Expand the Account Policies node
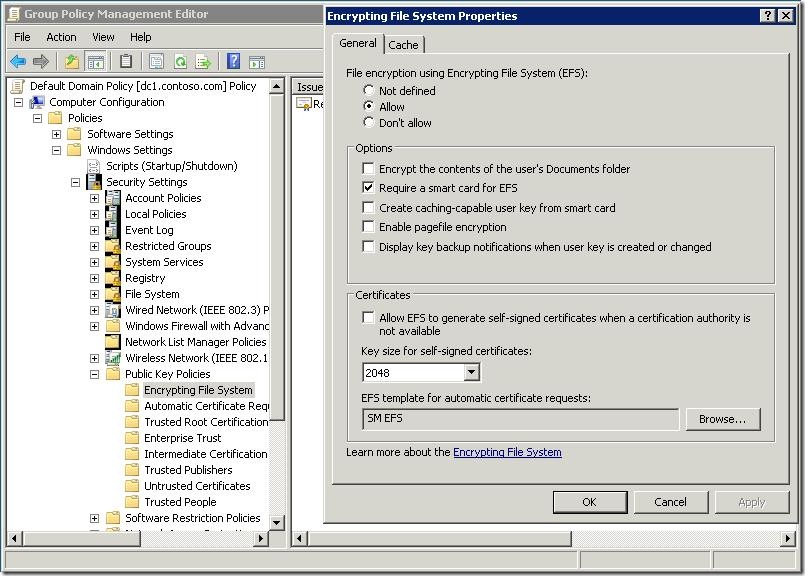Image resolution: width=805 pixels, height=576 pixels. tap(94, 198)
